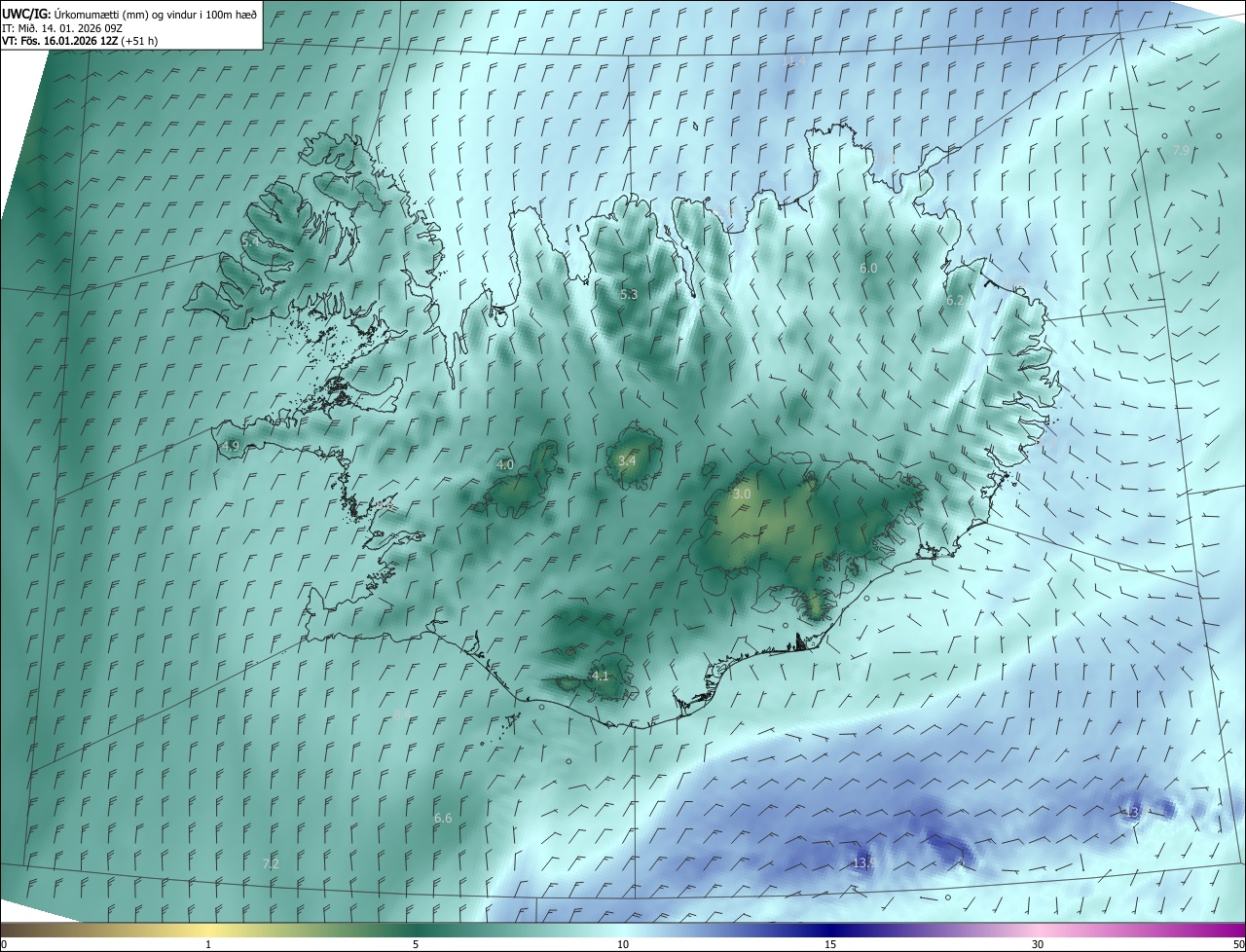Click the valid time line 'VT: Fös. 16.01.2026 12Z (+51 h)'

click(x=80, y=41)
